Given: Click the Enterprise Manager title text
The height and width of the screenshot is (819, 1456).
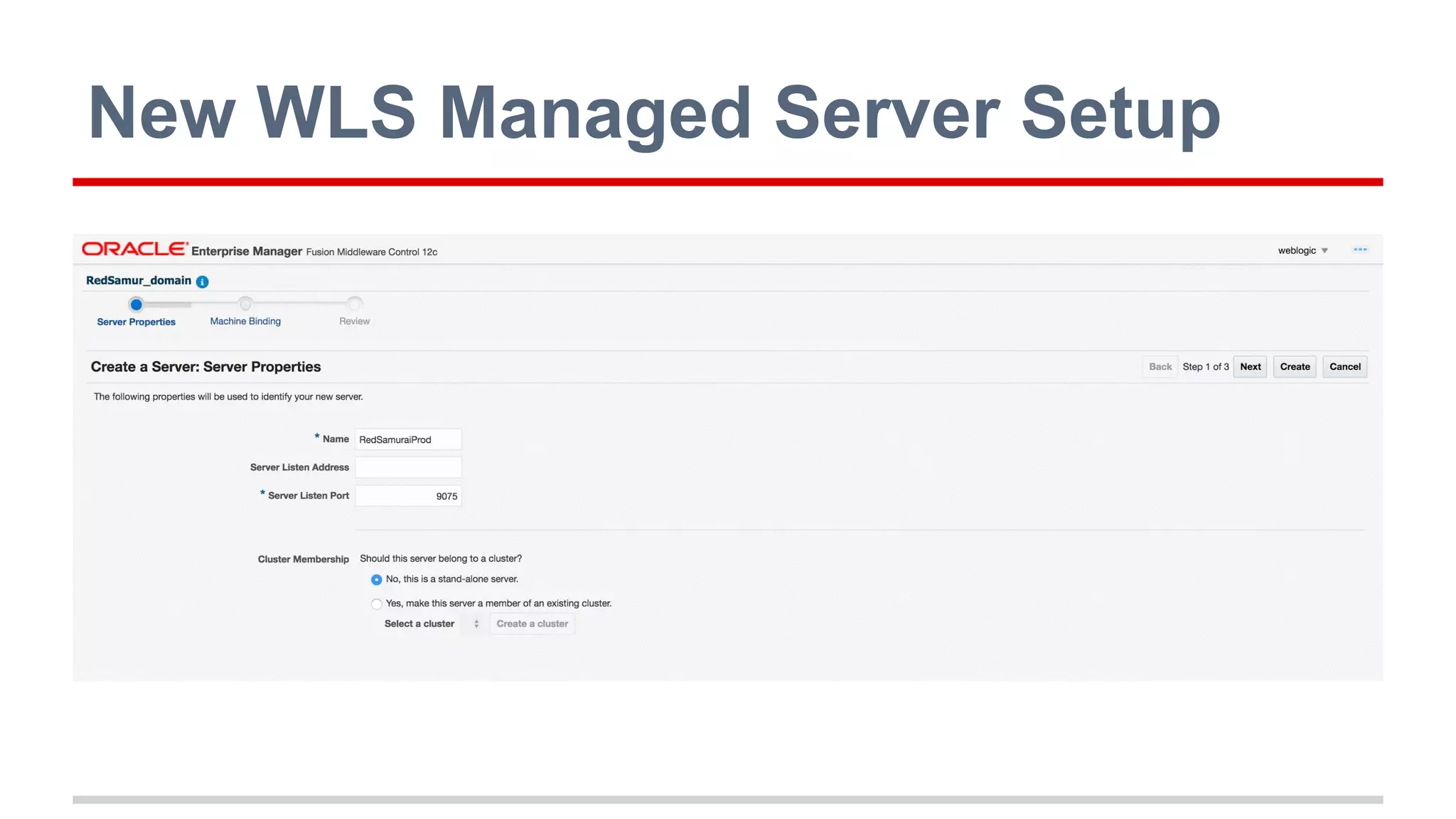Looking at the screenshot, I should pos(247,252).
